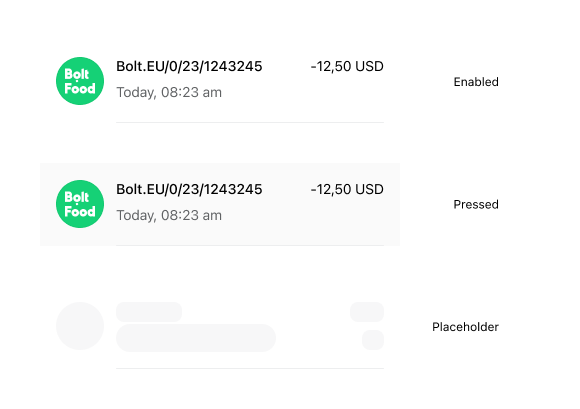Click the gray highlighted Pressed row background

(220, 204)
